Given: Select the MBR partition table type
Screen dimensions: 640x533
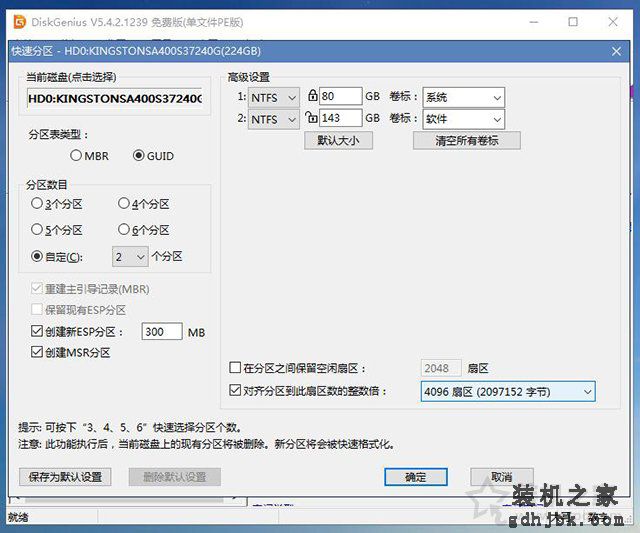Looking at the screenshot, I should [90, 156].
